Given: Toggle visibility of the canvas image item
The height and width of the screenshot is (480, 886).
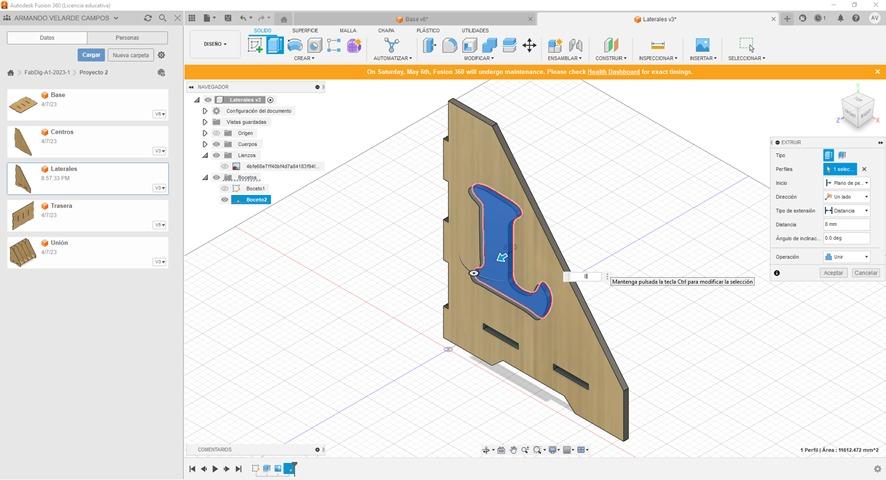Looking at the screenshot, I should [225, 166].
